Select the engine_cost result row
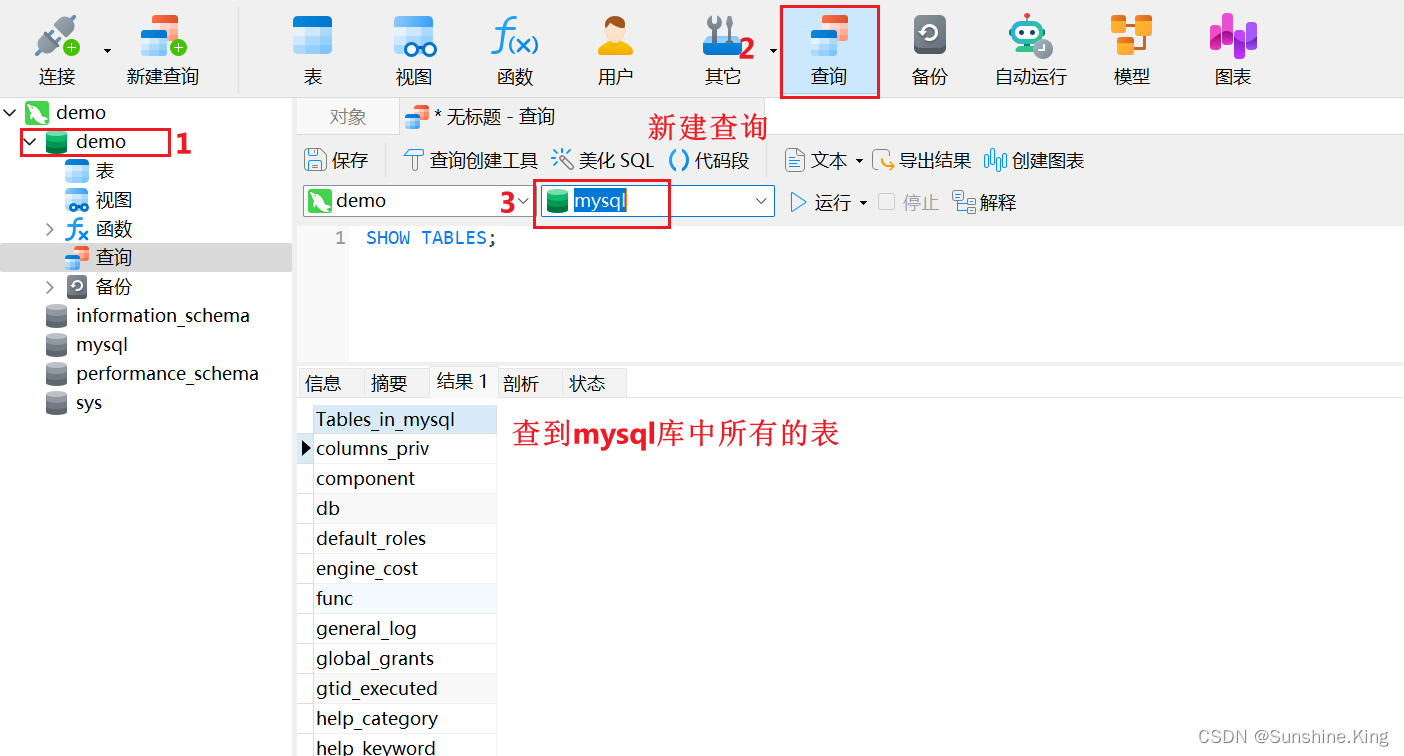1404x756 pixels. 405,569
